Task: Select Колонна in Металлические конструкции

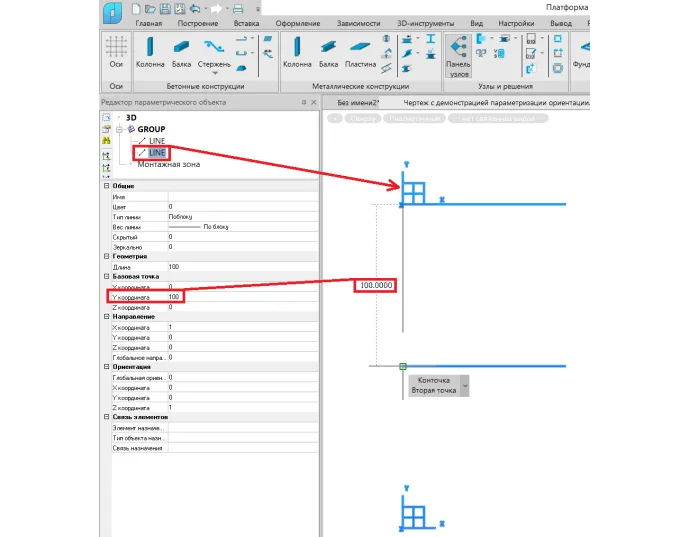Action: tap(297, 51)
